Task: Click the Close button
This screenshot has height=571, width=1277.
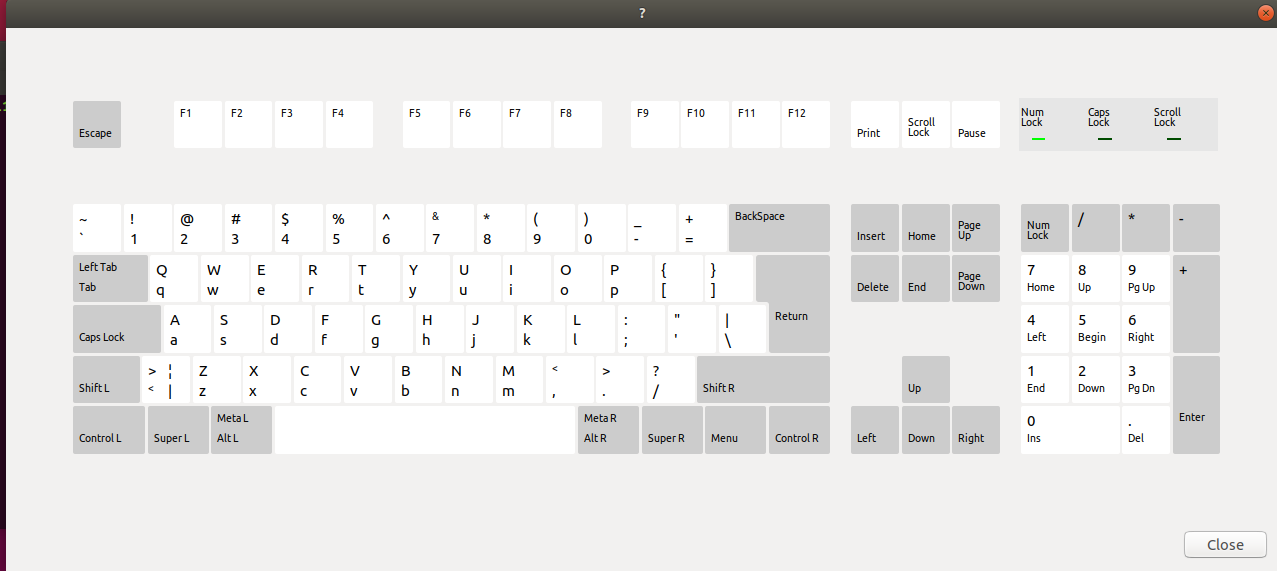Action: point(1225,545)
